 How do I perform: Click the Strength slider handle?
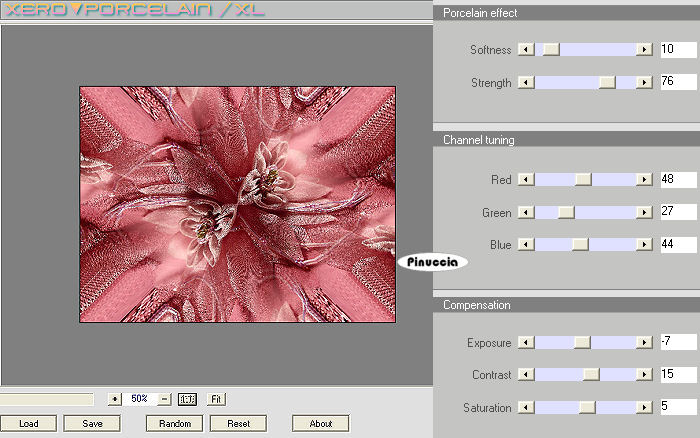coord(607,83)
